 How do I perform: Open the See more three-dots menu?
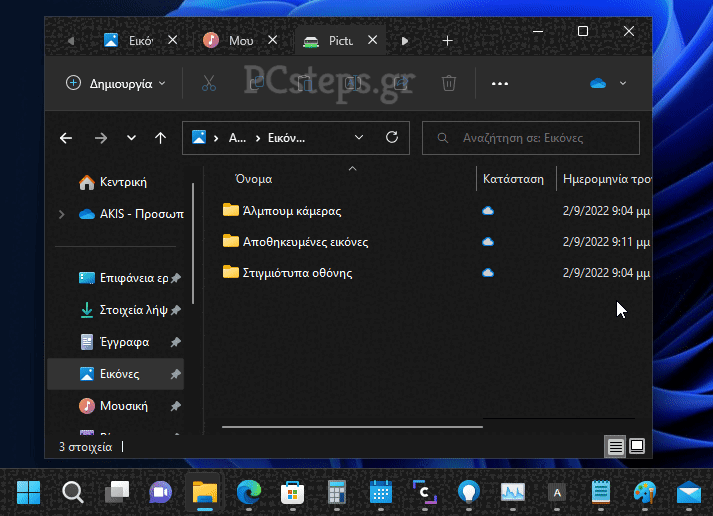[x=500, y=84]
